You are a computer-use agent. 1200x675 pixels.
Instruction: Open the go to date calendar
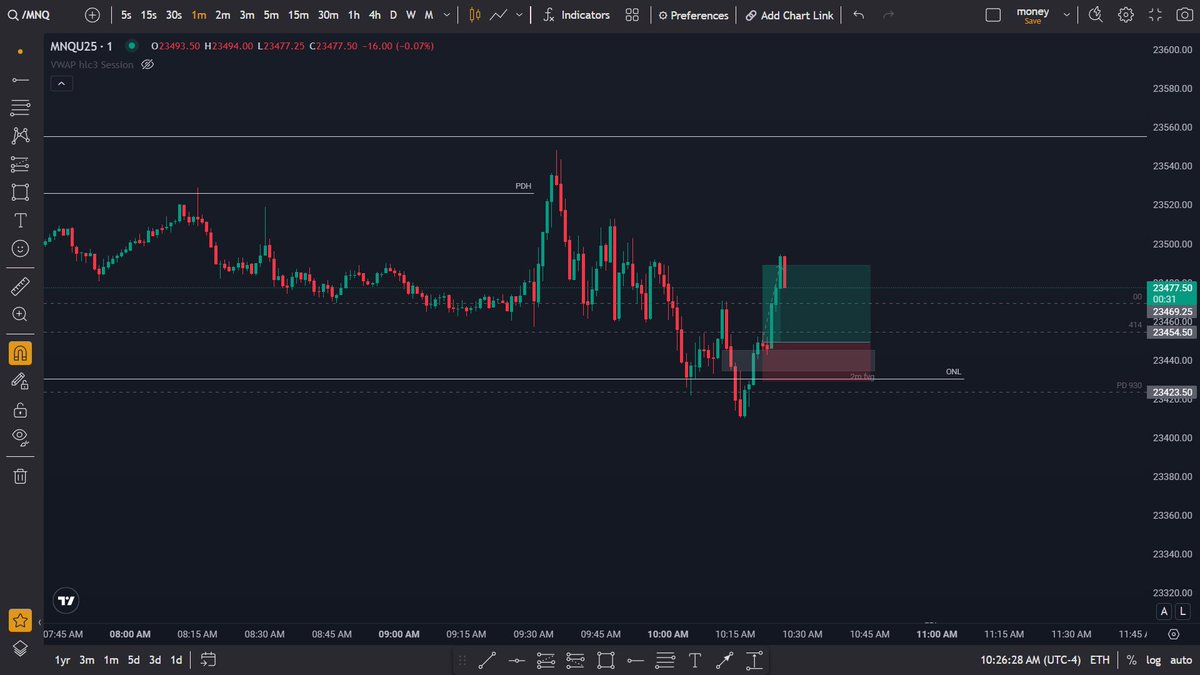coord(208,660)
